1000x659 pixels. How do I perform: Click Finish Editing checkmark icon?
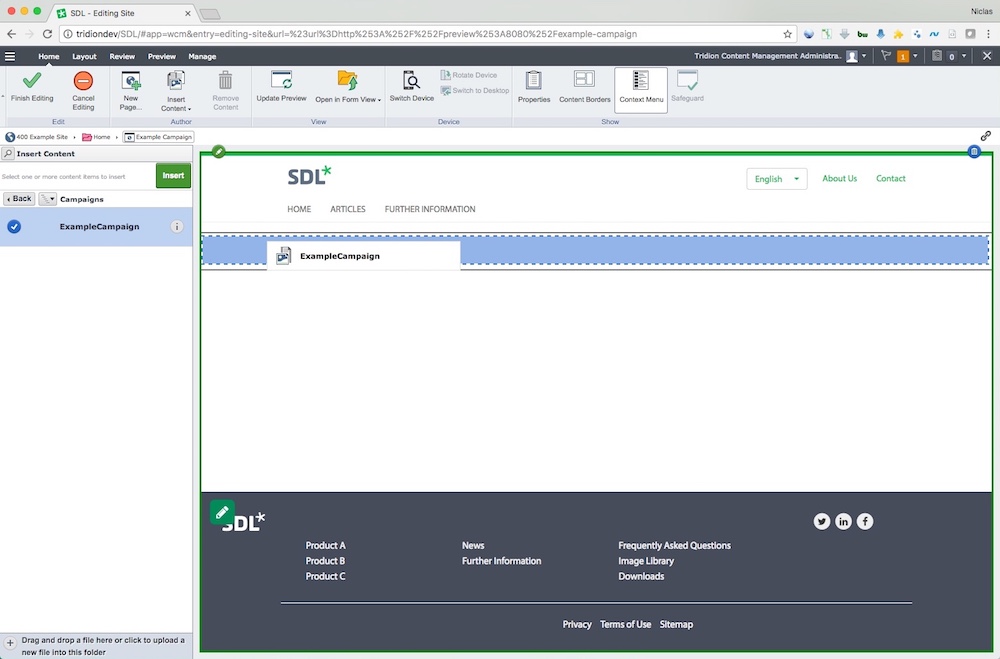(32, 81)
